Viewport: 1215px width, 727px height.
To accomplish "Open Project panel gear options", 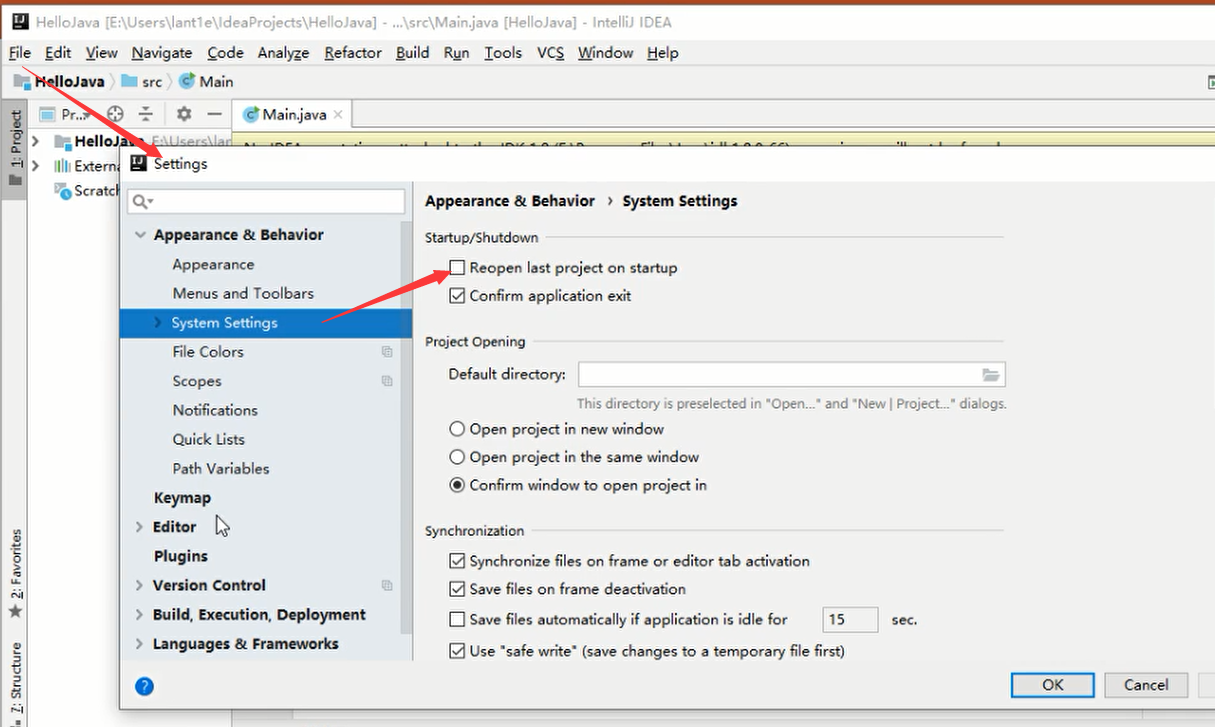I will 184,114.
